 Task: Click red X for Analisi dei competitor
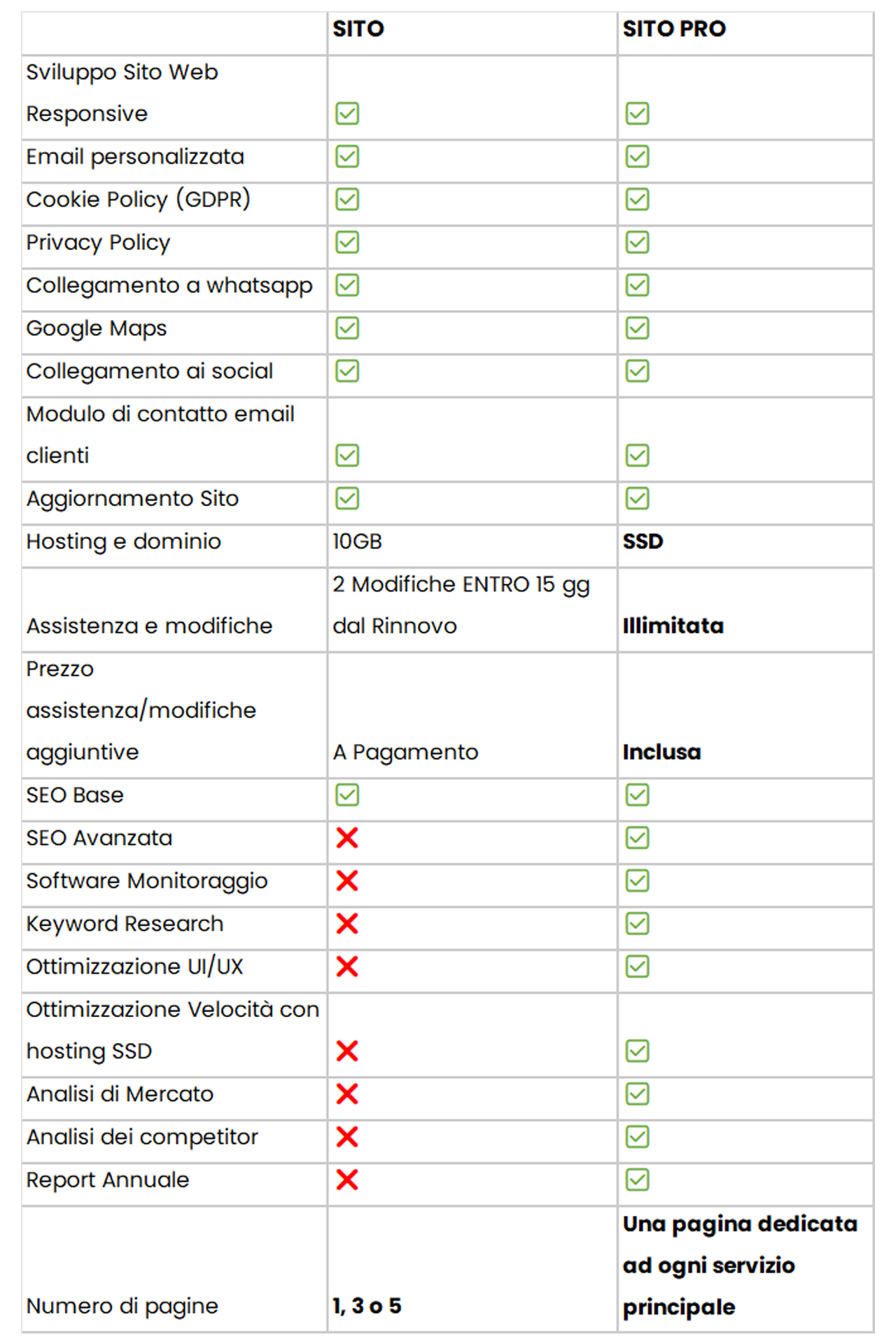tap(347, 1137)
